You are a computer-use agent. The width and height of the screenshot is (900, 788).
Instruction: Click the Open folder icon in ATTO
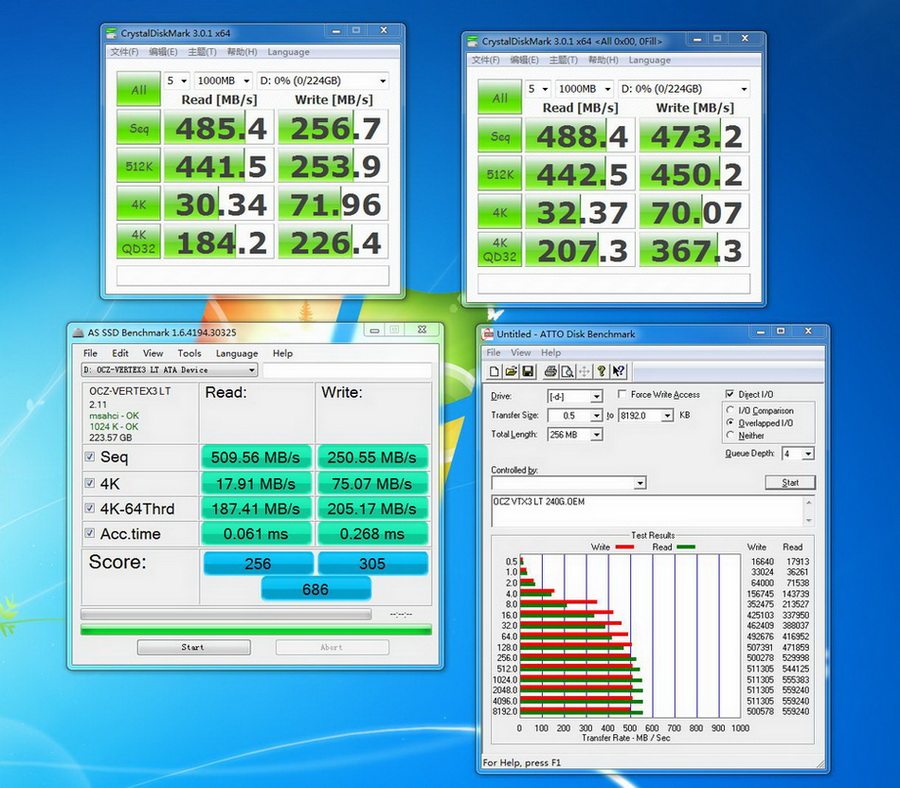coord(511,372)
